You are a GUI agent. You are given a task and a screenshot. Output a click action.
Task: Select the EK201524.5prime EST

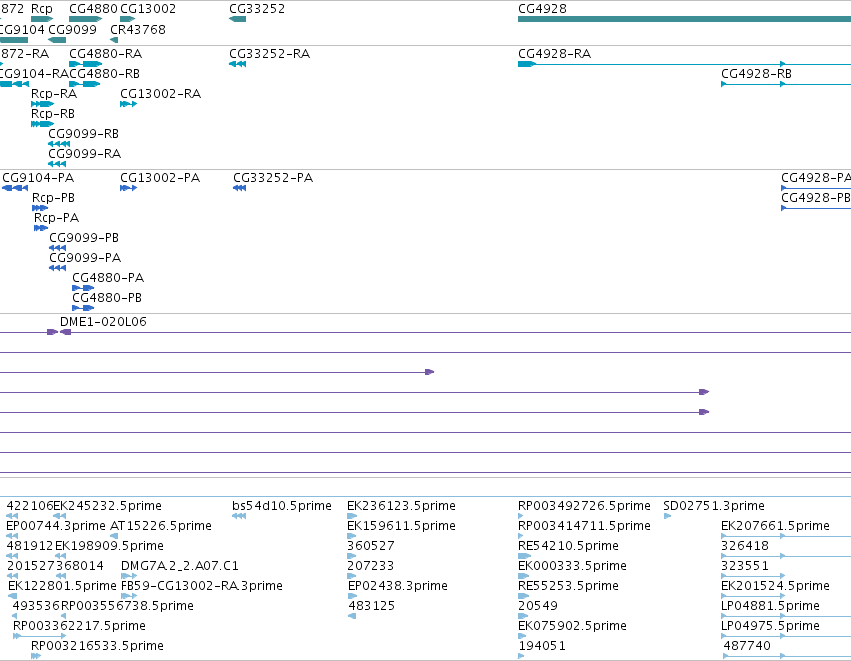[x=775, y=586]
